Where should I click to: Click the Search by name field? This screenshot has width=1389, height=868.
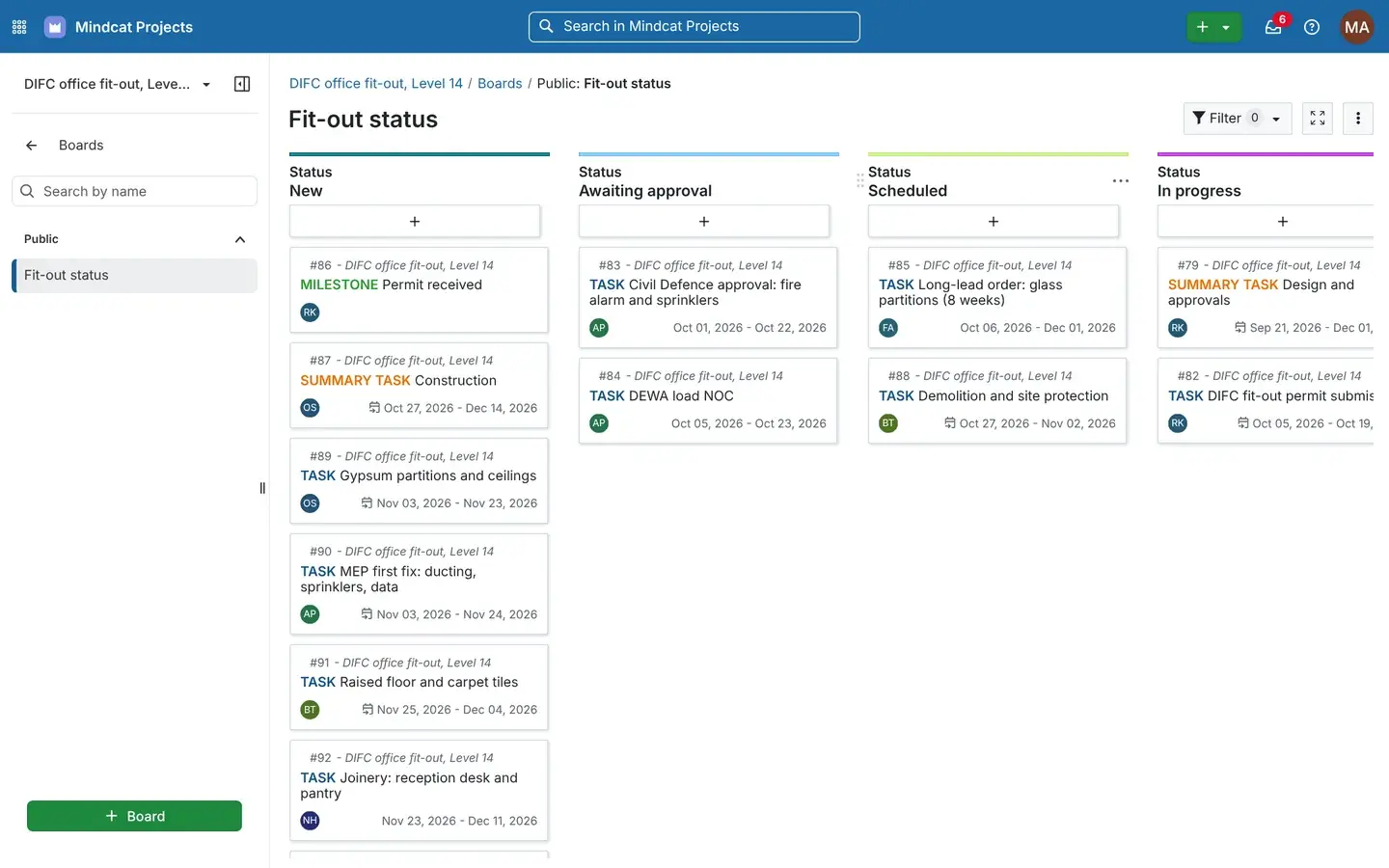tap(134, 192)
